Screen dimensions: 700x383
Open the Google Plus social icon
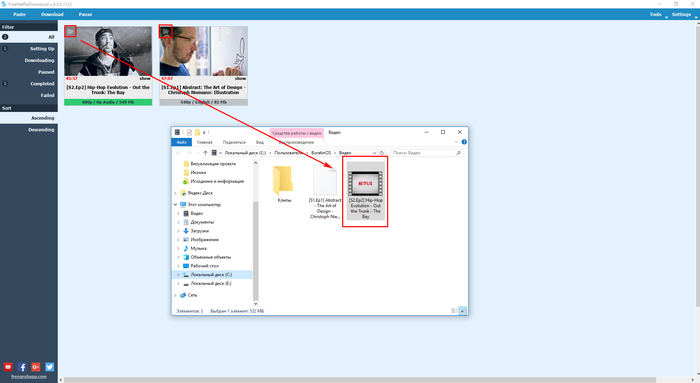36,367
